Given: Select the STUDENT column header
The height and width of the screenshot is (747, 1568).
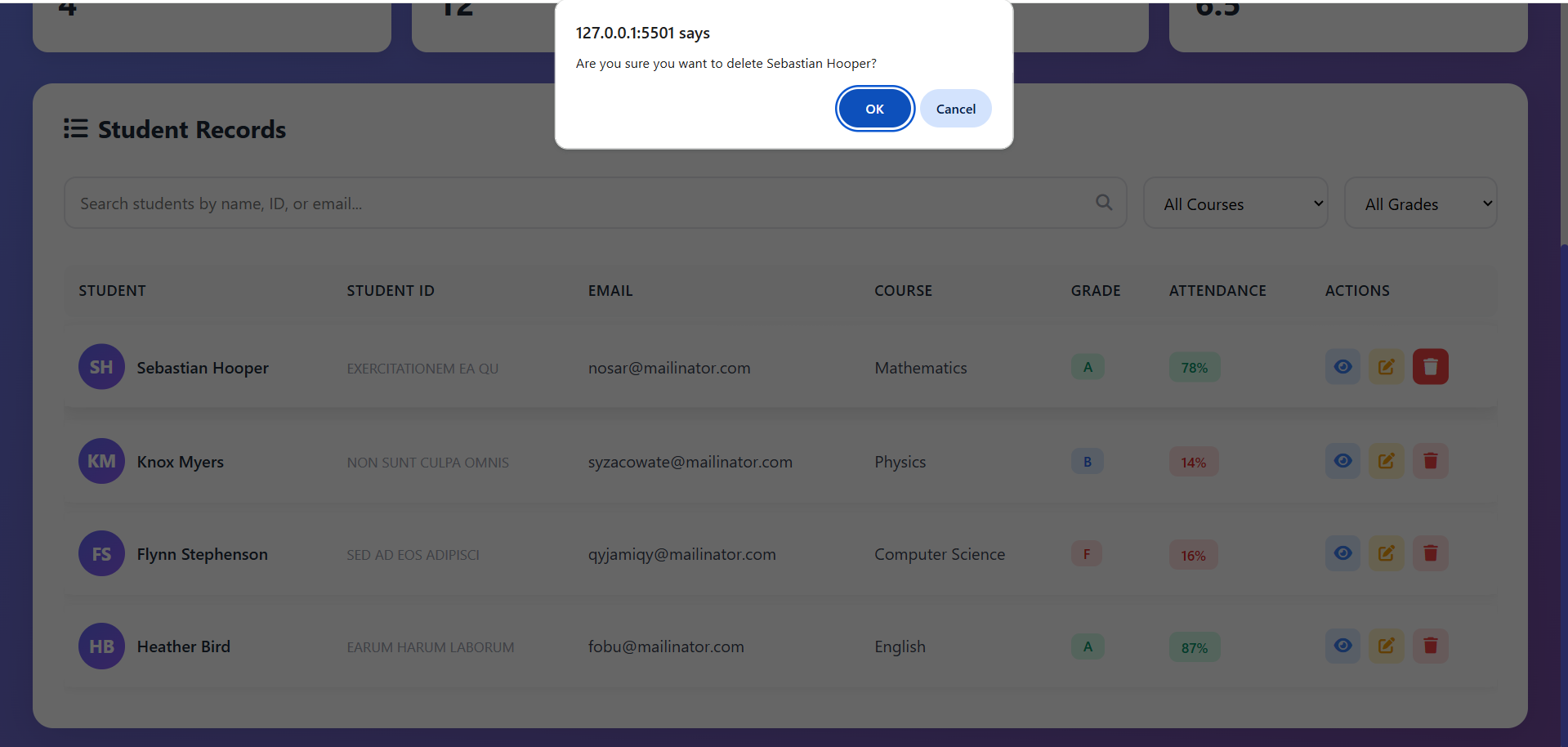Looking at the screenshot, I should (x=112, y=290).
